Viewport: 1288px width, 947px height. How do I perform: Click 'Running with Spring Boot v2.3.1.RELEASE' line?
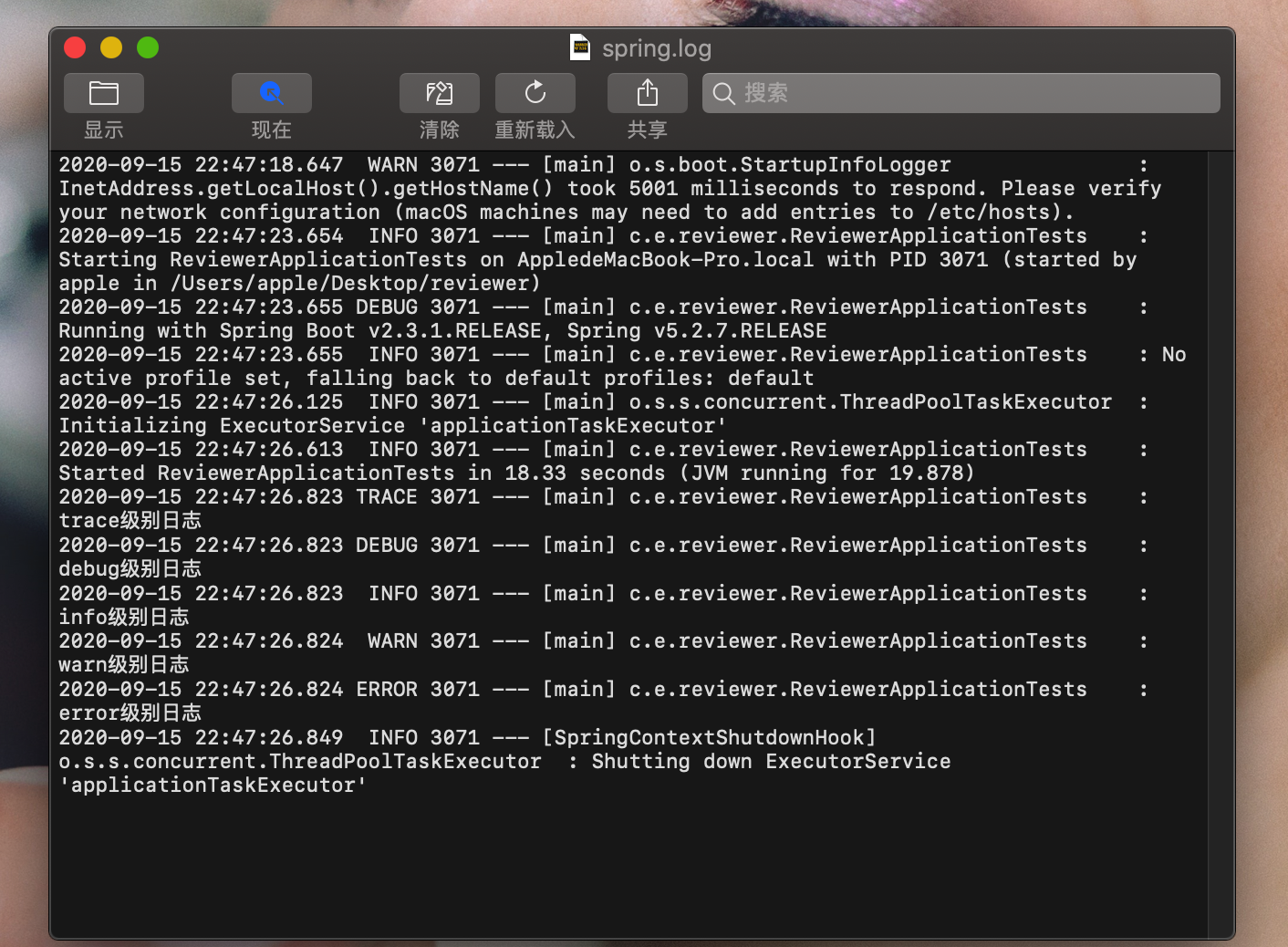(x=442, y=331)
